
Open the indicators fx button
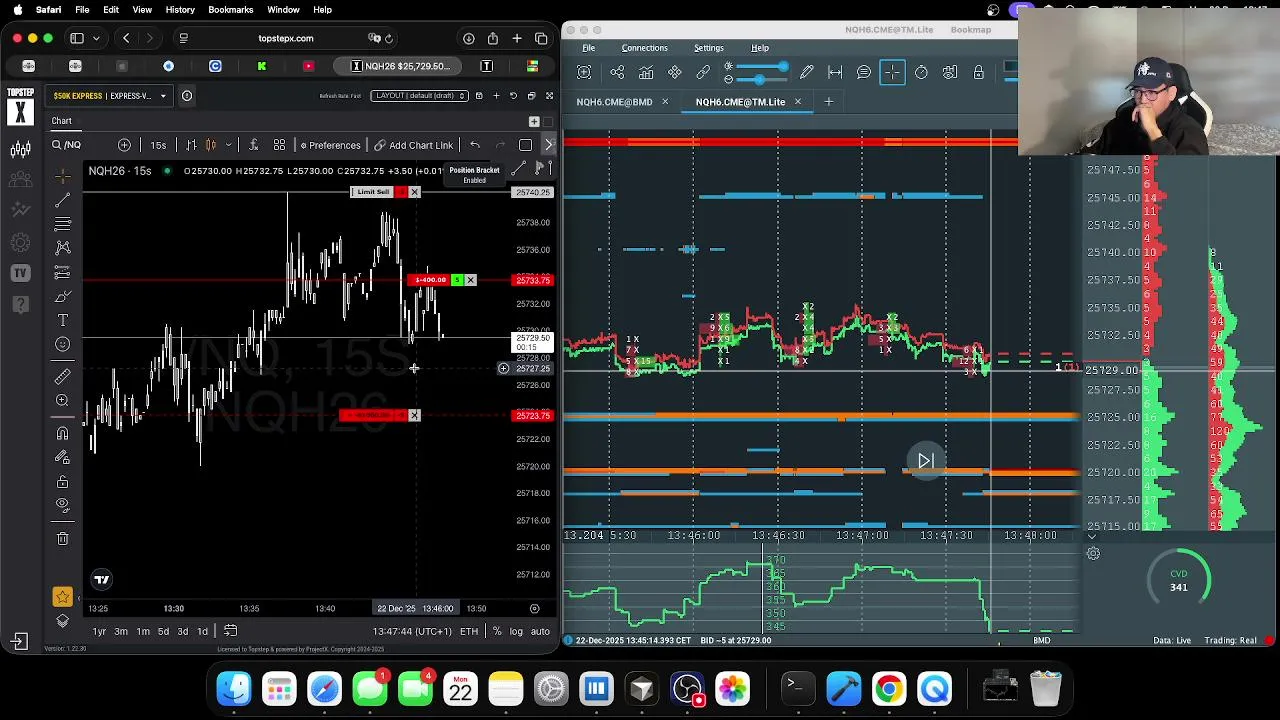[253, 145]
